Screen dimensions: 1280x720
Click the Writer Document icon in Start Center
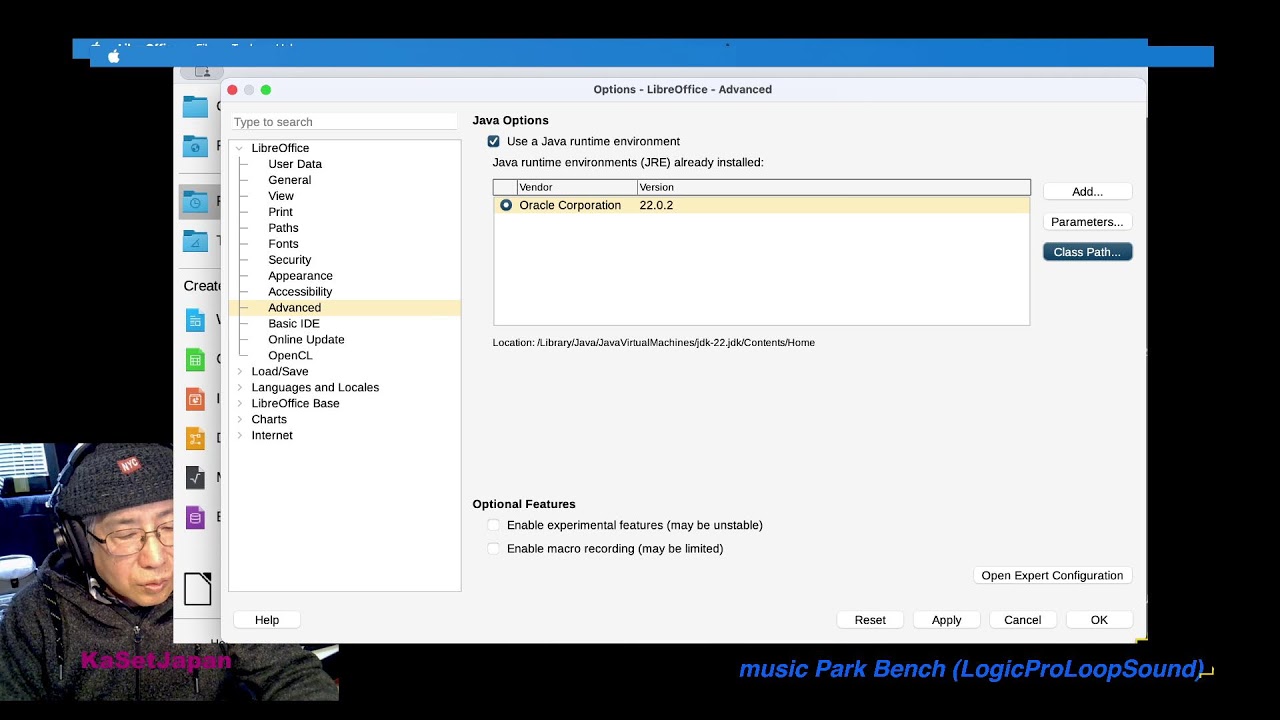tap(195, 320)
